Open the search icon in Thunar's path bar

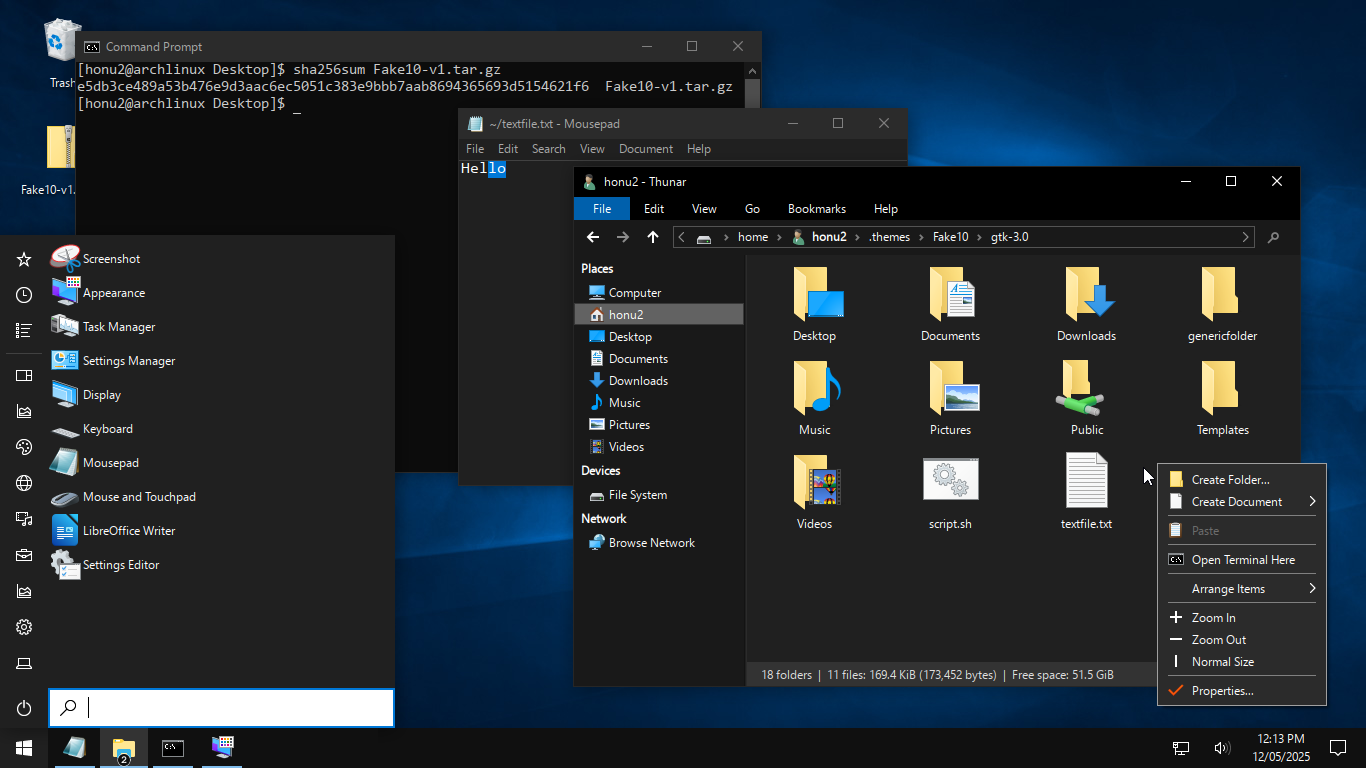1273,237
